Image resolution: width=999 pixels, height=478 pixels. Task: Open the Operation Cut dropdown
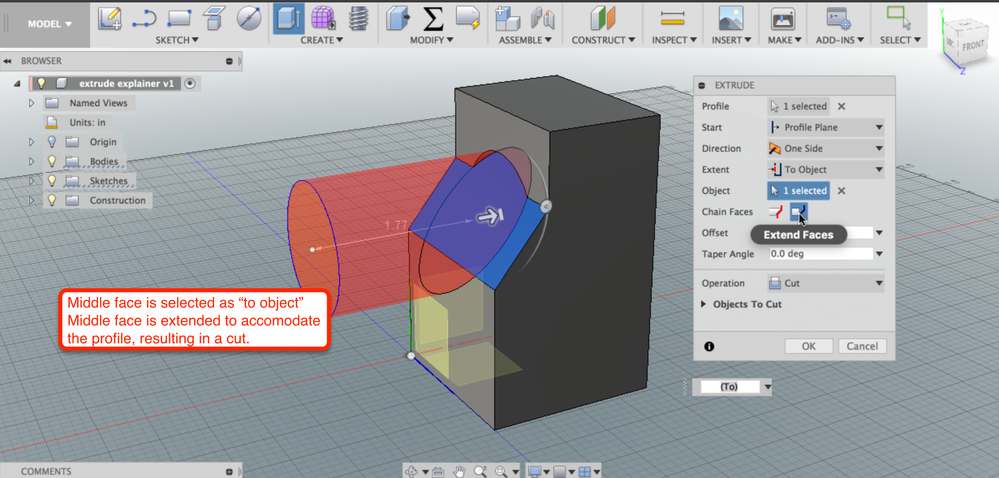826,283
